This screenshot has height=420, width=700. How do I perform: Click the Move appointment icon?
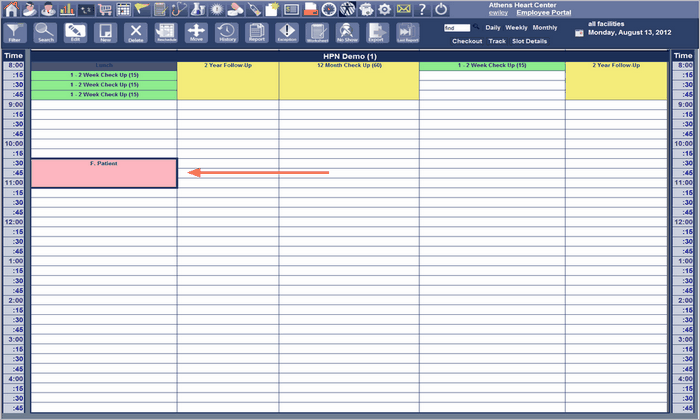pyautogui.click(x=196, y=32)
